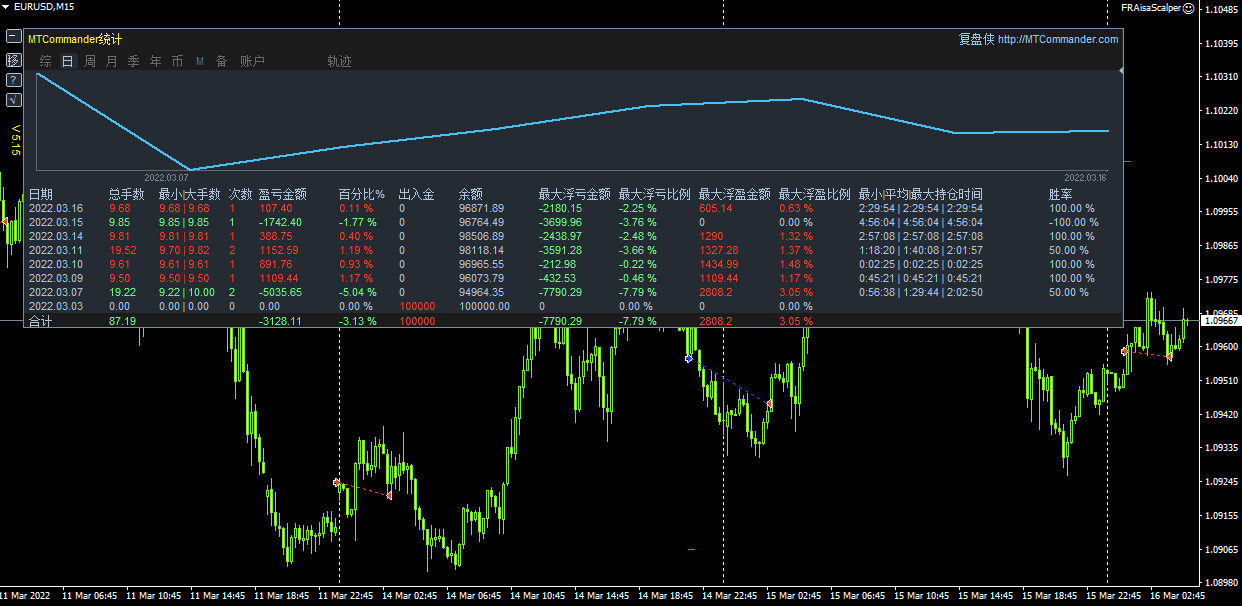Viewport: 1242px width, 606px height.
Task: Click the blue trade entry marker on chart
Action: coord(688,358)
